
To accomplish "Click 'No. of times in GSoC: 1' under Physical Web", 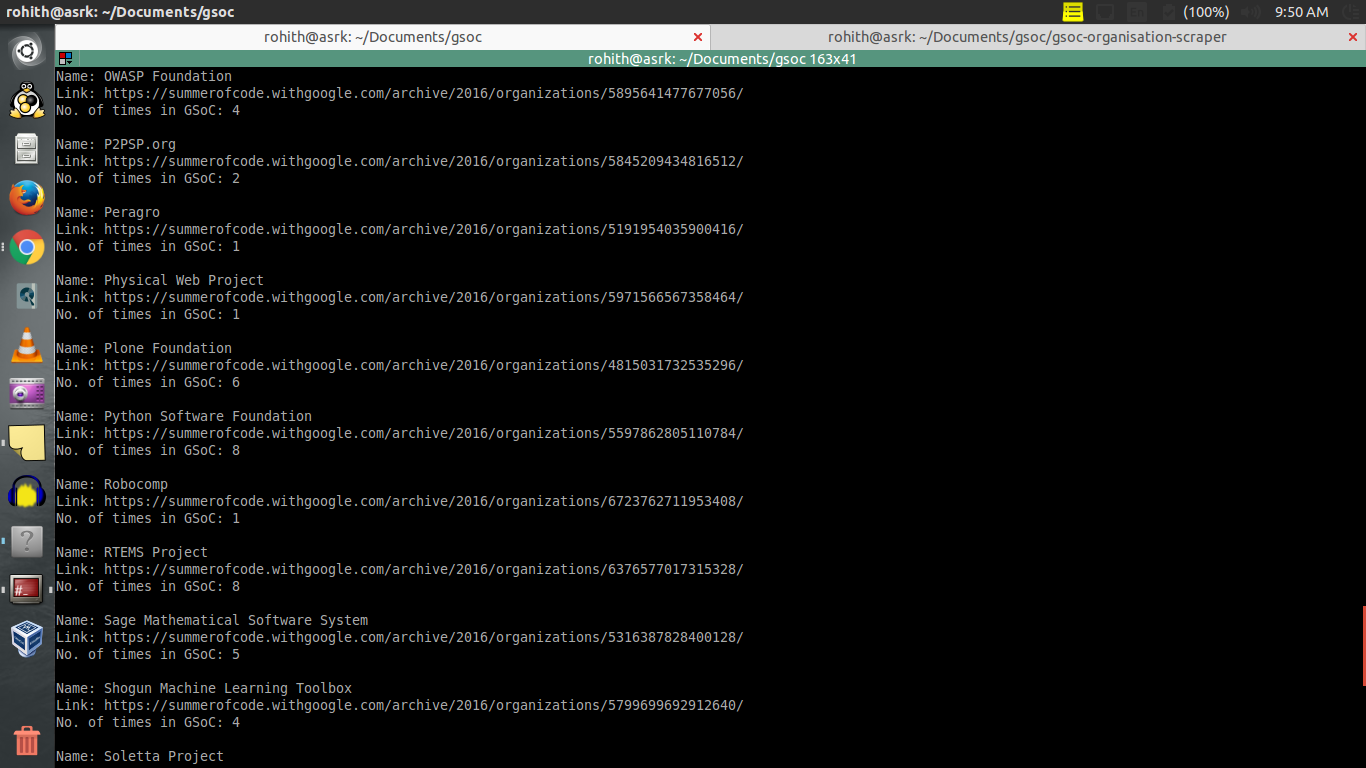I will pos(148,314).
